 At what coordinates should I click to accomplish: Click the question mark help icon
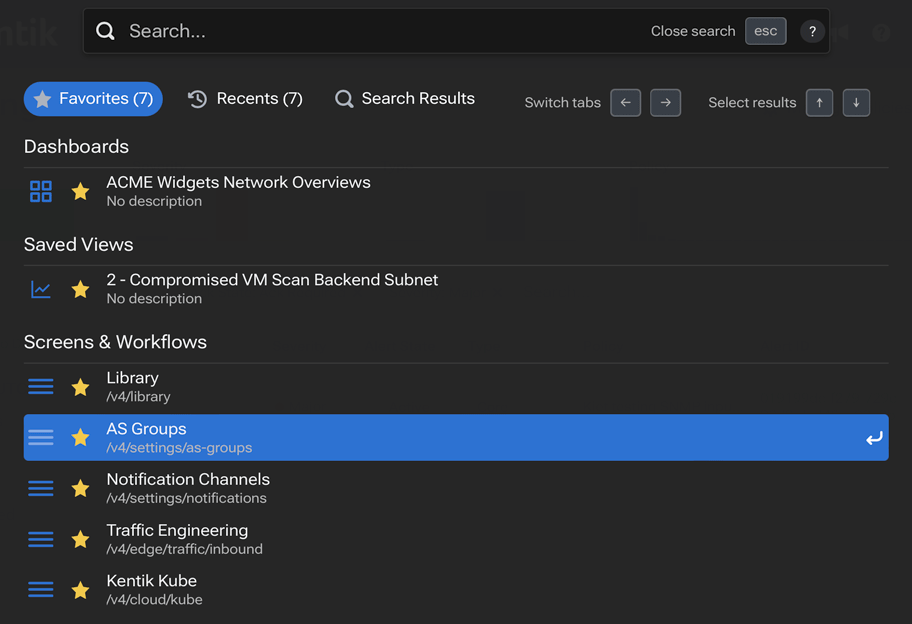click(x=812, y=31)
